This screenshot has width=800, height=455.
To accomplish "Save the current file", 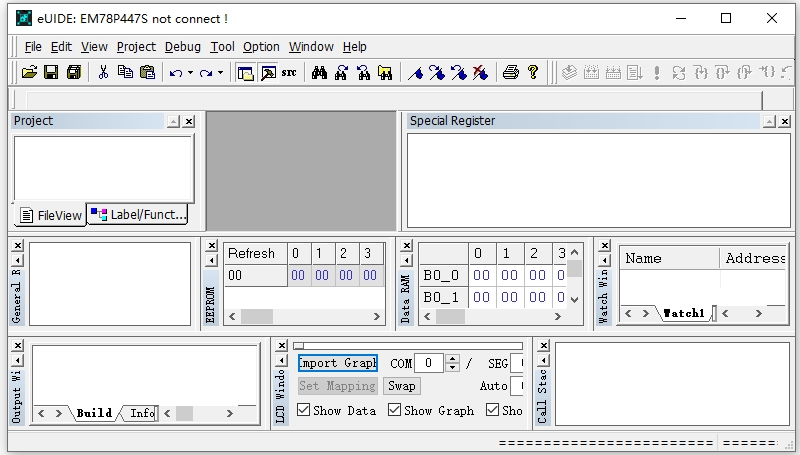I will 51,72.
